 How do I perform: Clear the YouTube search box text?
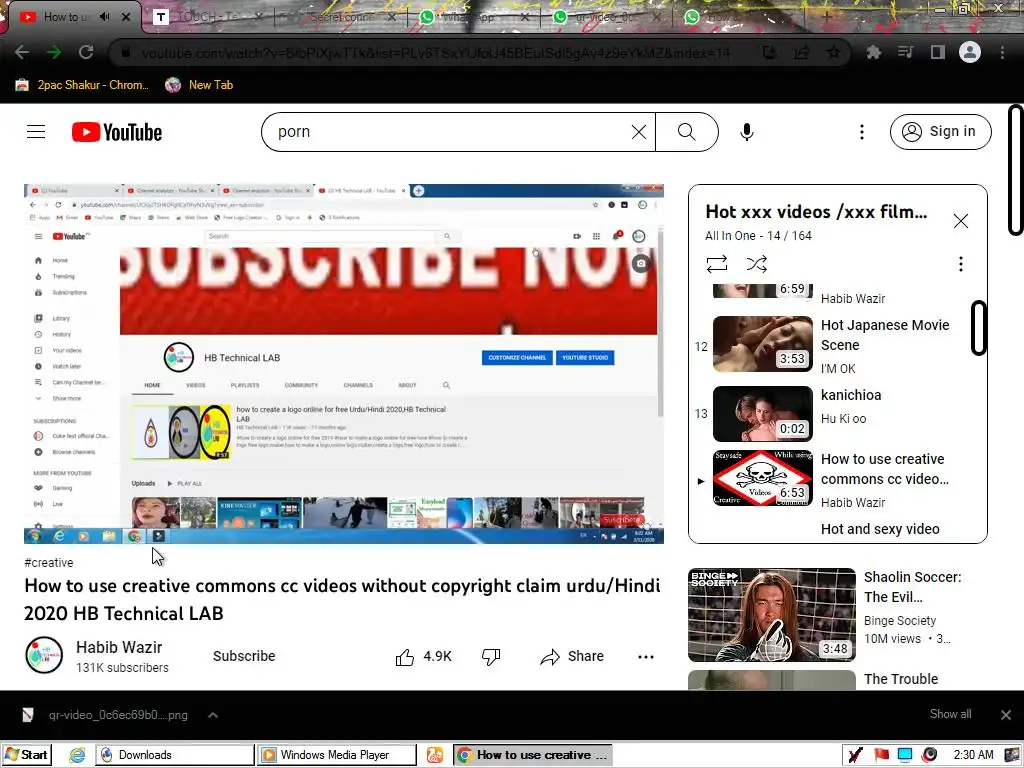pos(639,132)
